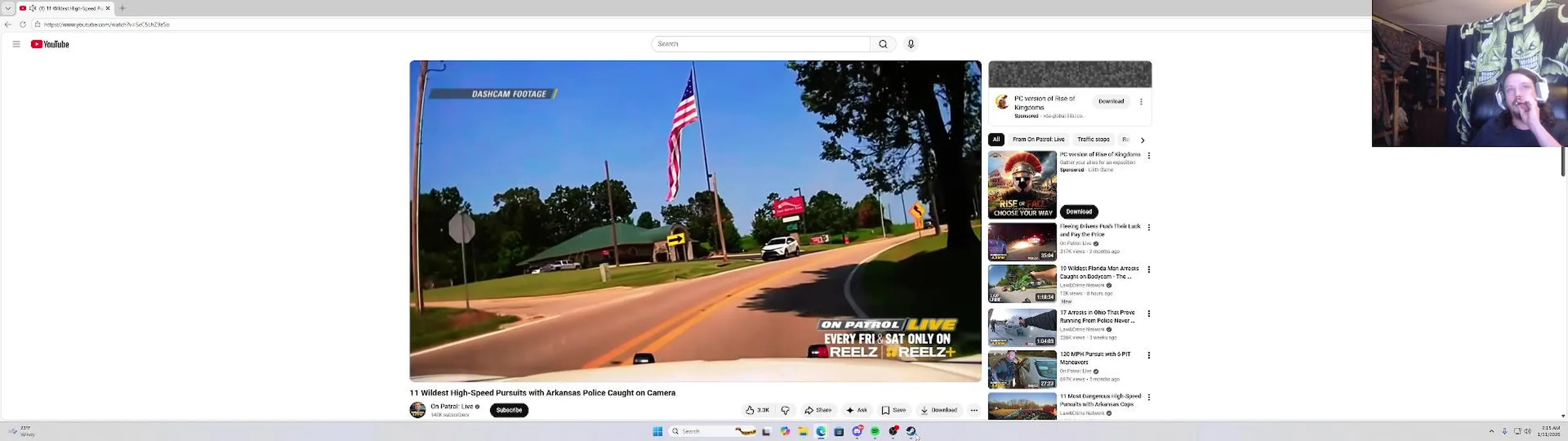Image resolution: width=1568 pixels, height=441 pixels.
Task: Open Copilot from the taskbar
Action: click(x=785, y=432)
